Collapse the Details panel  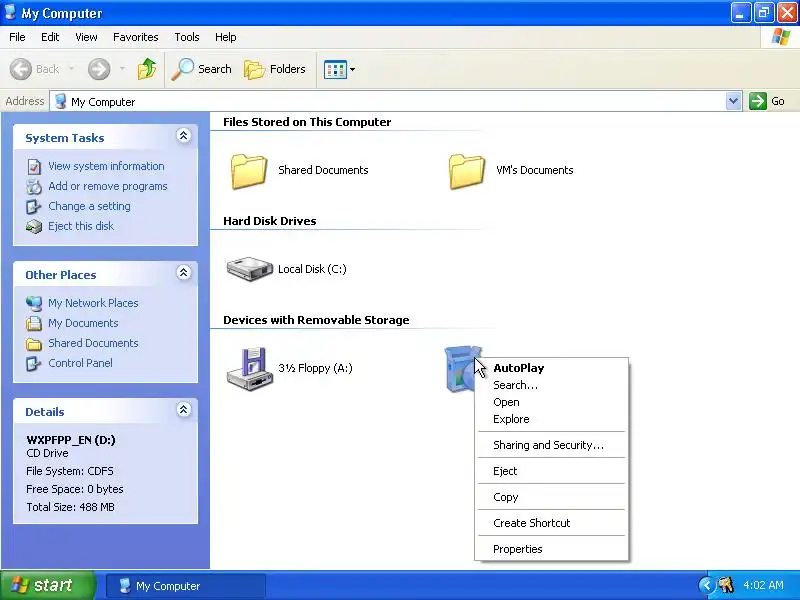pyautogui.click(x=184, y=410)
